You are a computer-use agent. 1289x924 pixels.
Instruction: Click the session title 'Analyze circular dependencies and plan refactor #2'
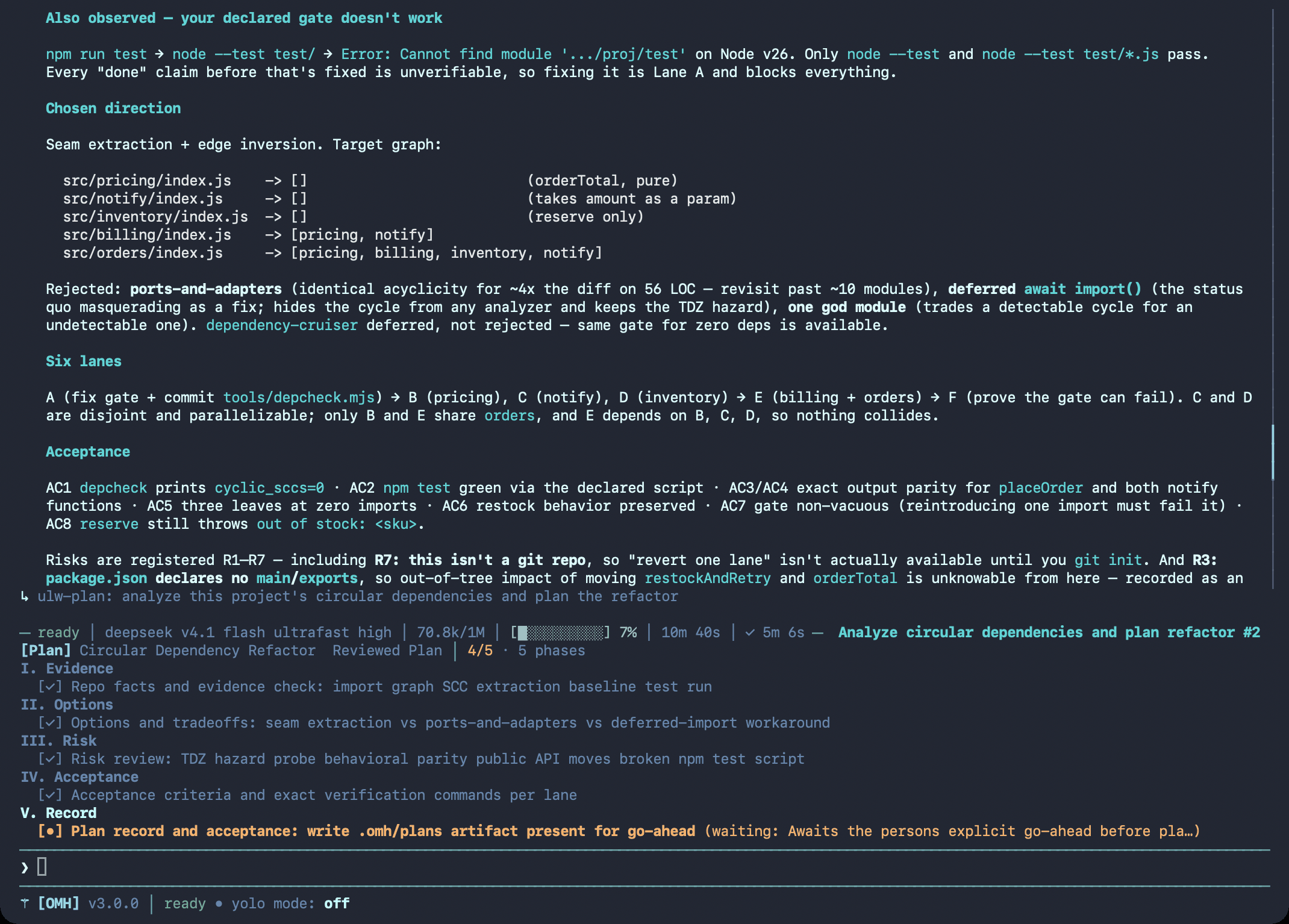click(x=1049, y=632)
